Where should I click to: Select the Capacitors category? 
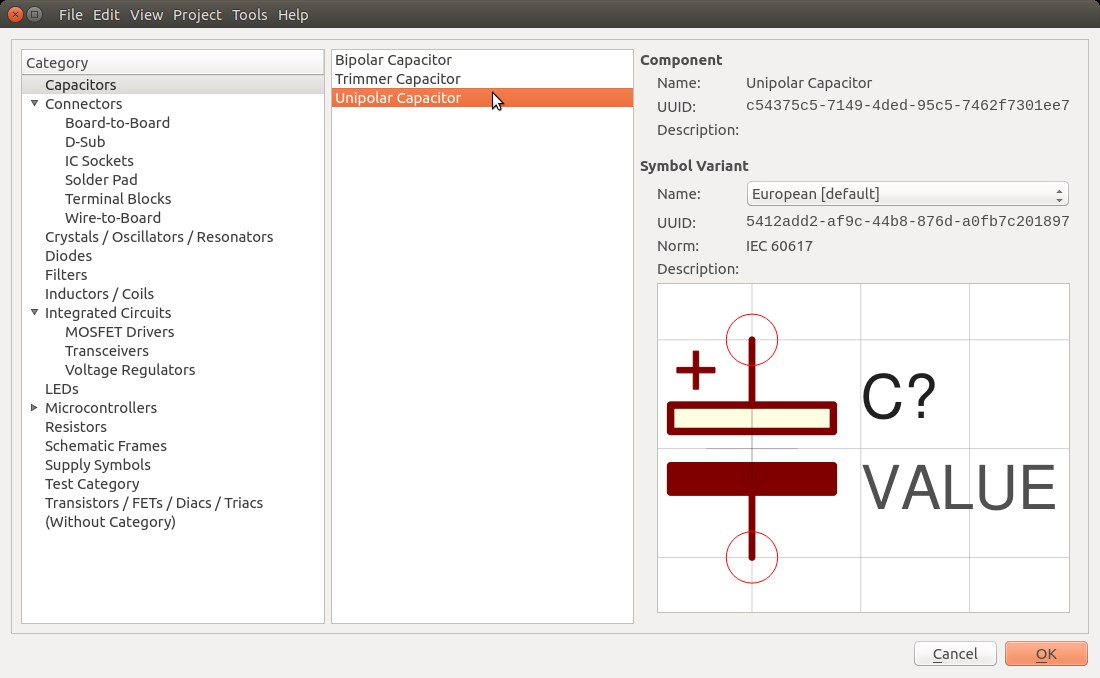click(x=81, y=85)
